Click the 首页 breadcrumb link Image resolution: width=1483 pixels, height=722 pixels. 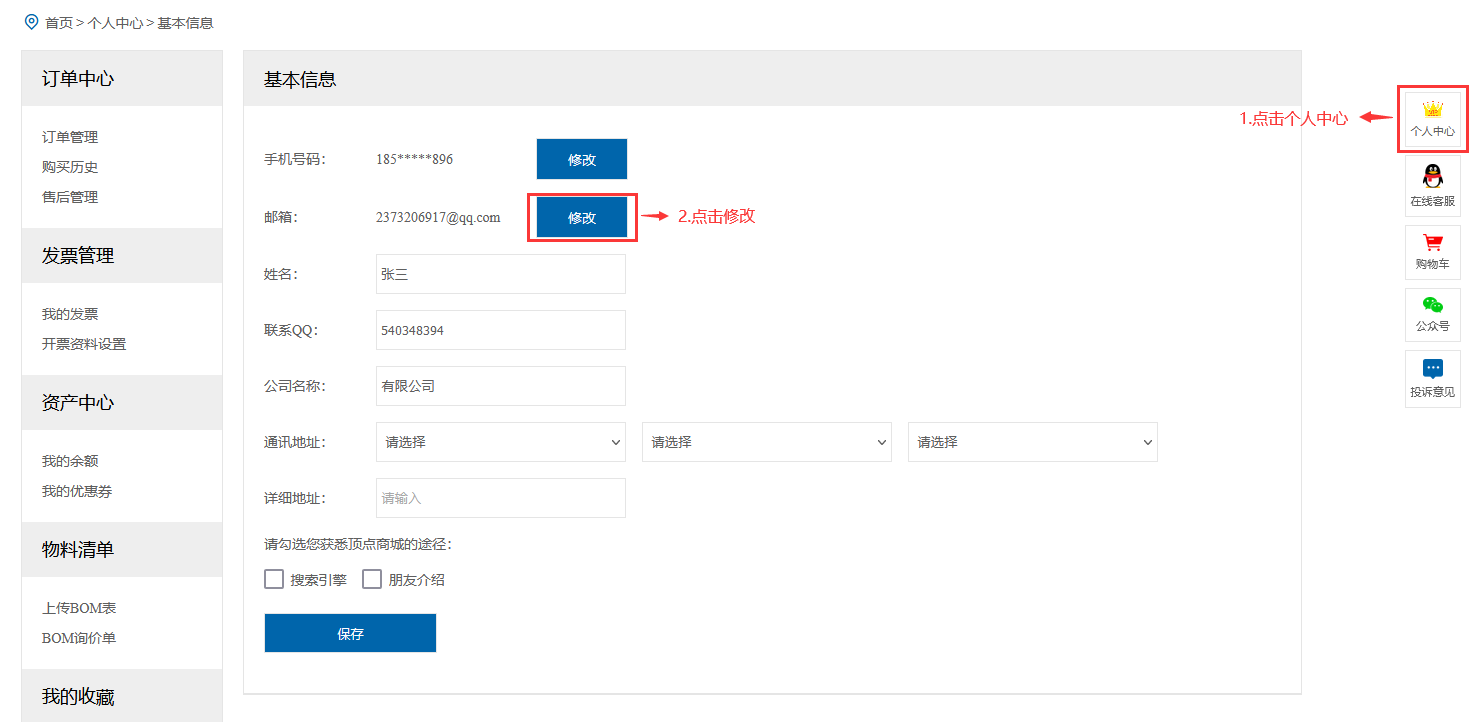pos(59,22)
